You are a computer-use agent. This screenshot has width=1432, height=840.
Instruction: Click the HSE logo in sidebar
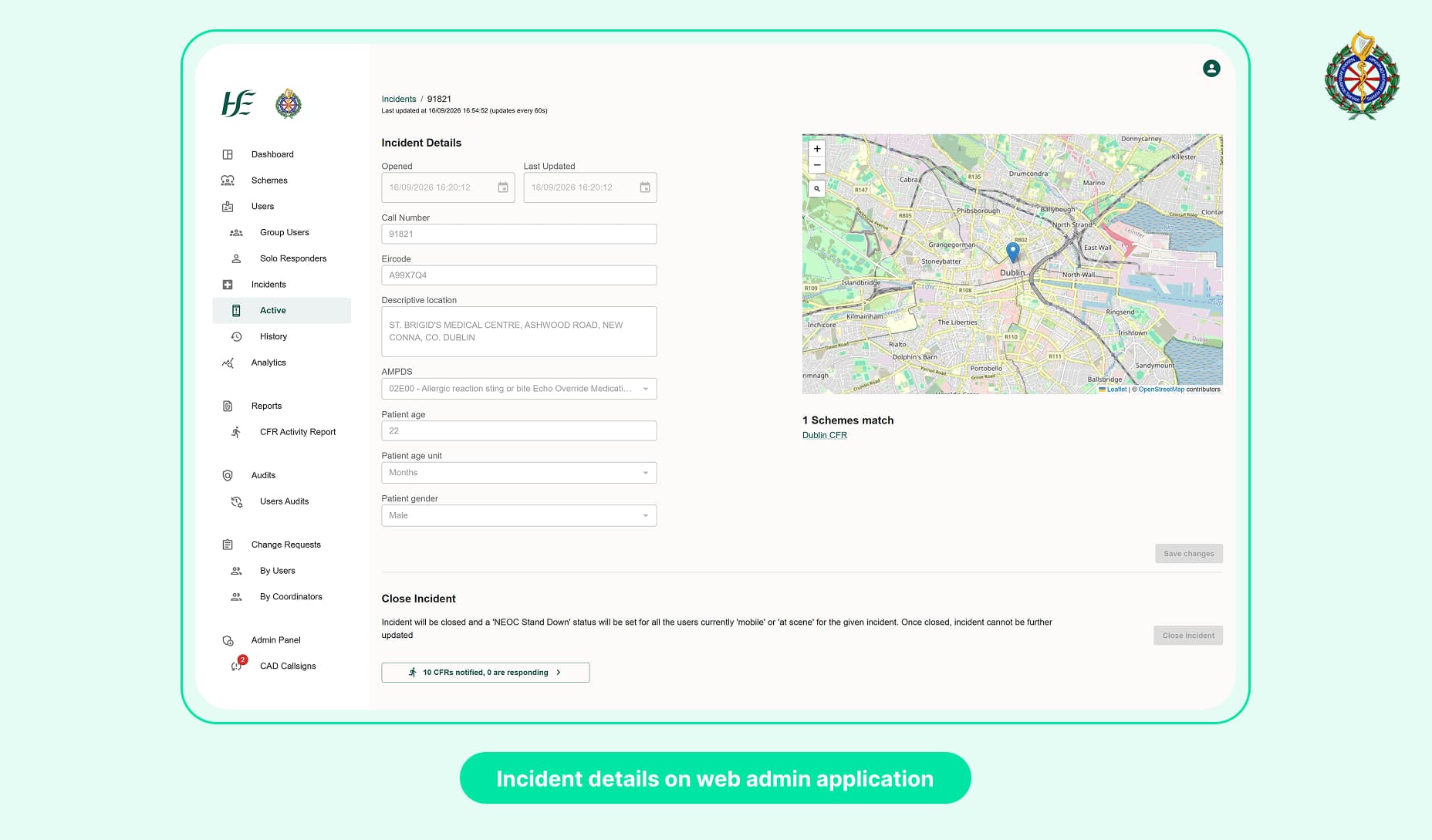(x=238, y=103)
